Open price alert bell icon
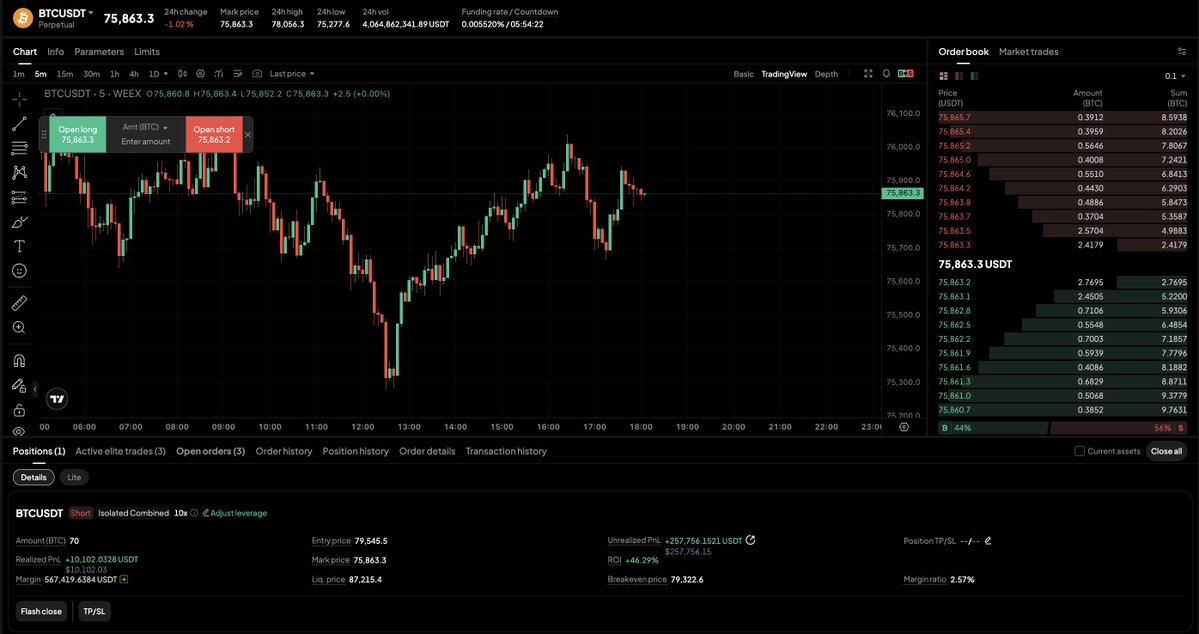Screen dimensions: 1199x634 coord(886,74)
